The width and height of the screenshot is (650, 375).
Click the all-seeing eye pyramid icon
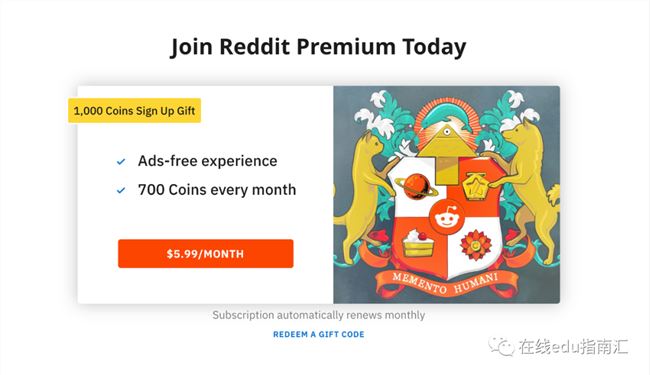pyautogui.click(x=447, y=139)
